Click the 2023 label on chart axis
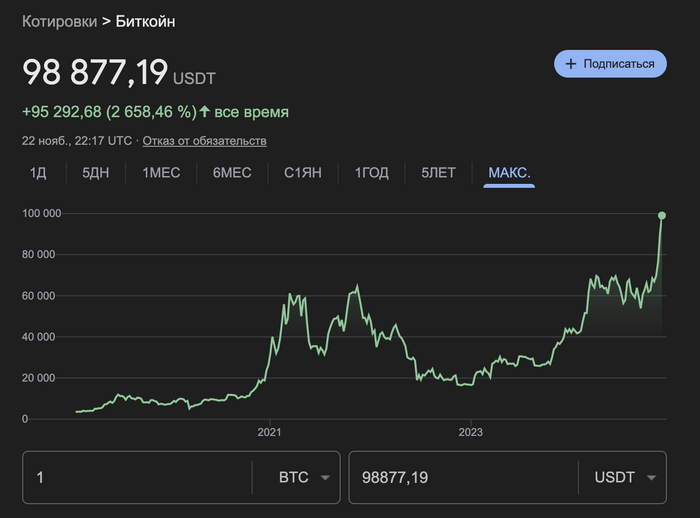Screen dimensions: 700x518 pyautogui.click(x=470, y=433)
